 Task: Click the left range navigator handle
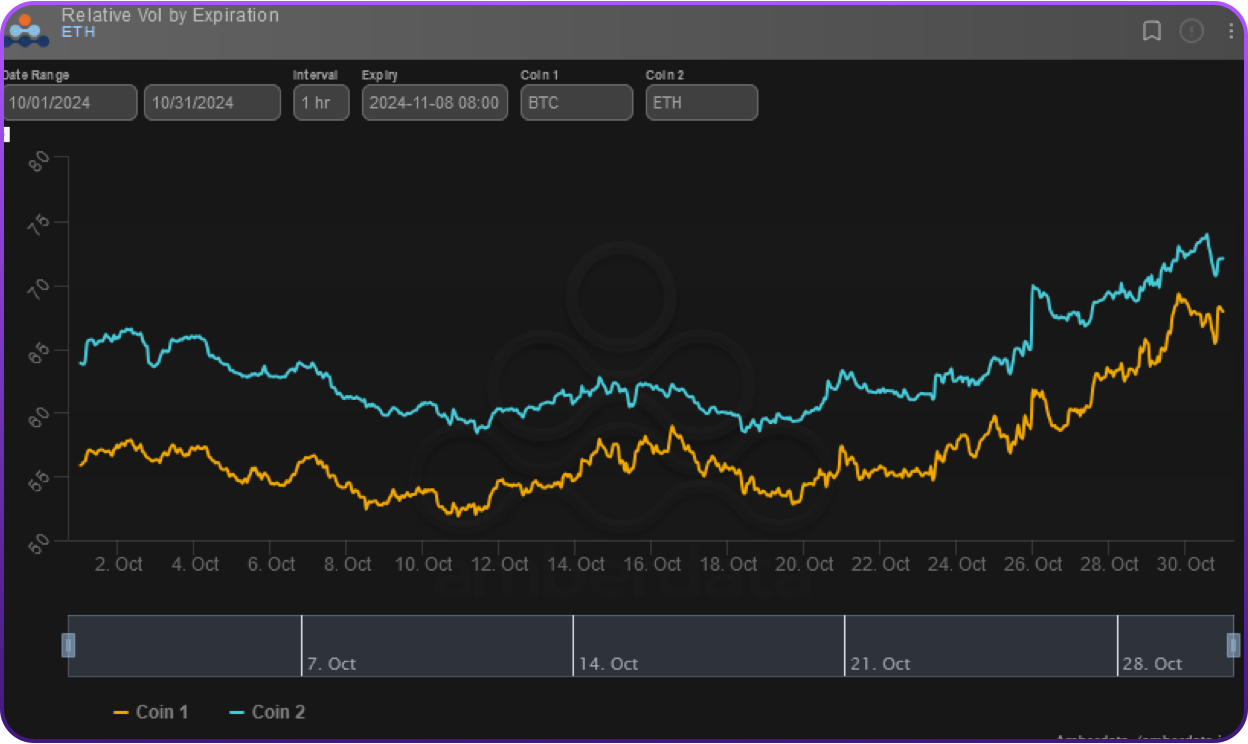69,646
